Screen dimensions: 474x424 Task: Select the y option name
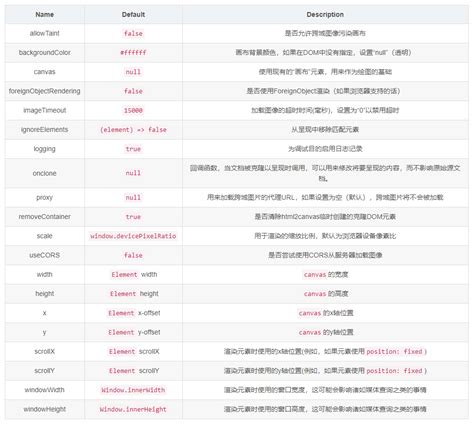[x=45, y=332]
